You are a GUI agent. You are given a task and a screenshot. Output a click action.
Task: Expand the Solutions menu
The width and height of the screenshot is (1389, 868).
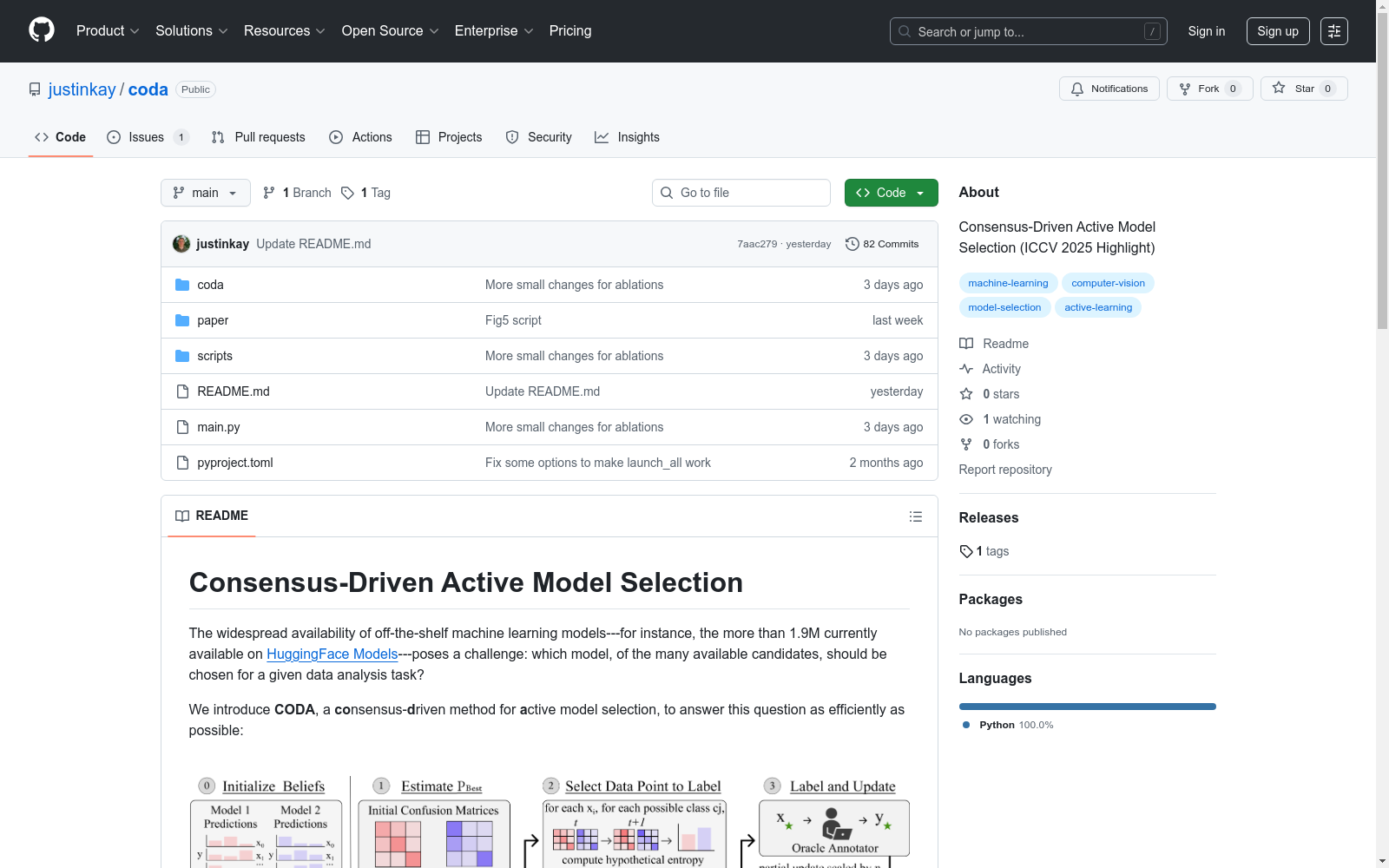click(x=192, y=30)
